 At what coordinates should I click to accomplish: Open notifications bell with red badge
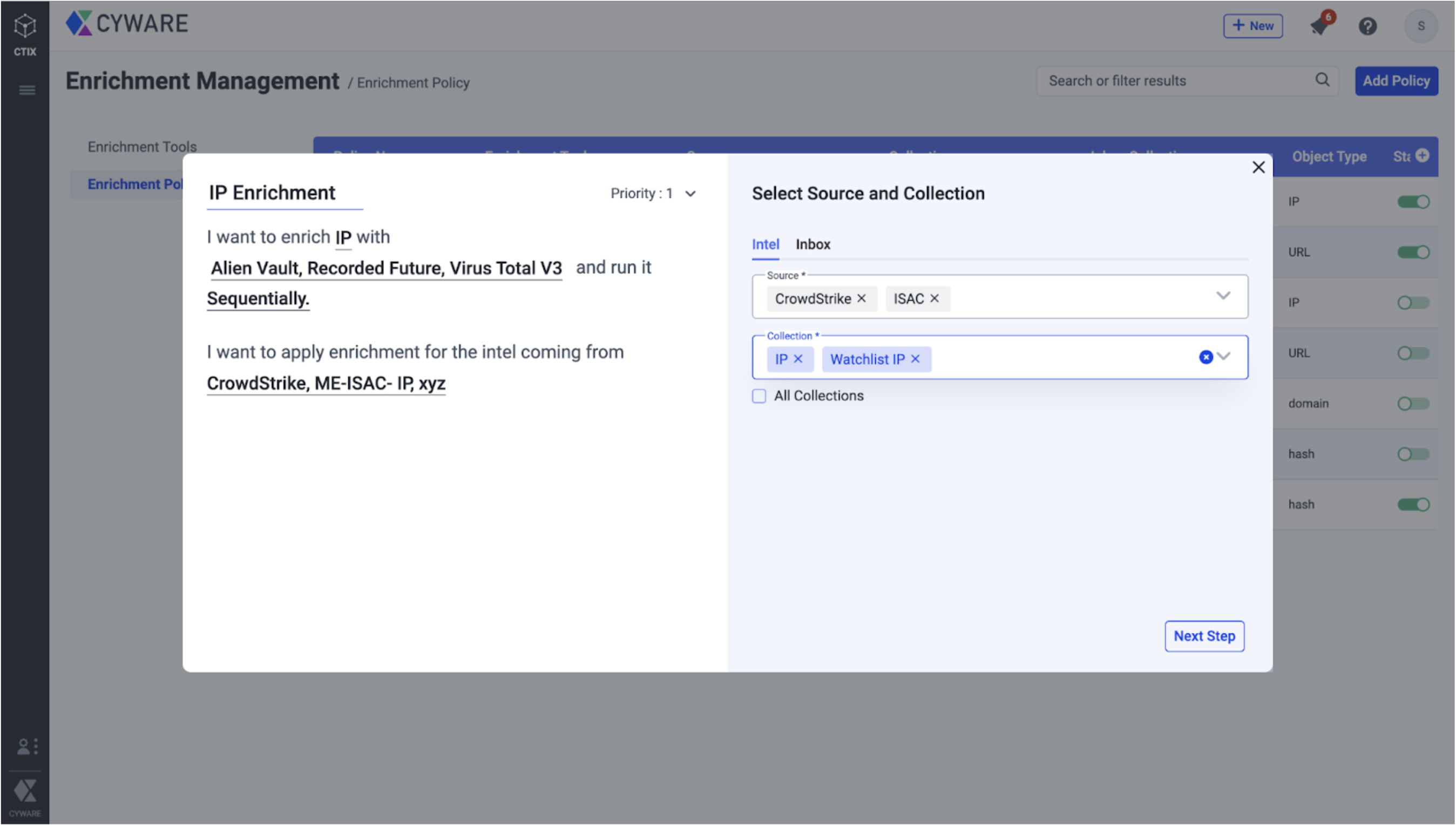pyautogui.click(x=1320, y=25)
